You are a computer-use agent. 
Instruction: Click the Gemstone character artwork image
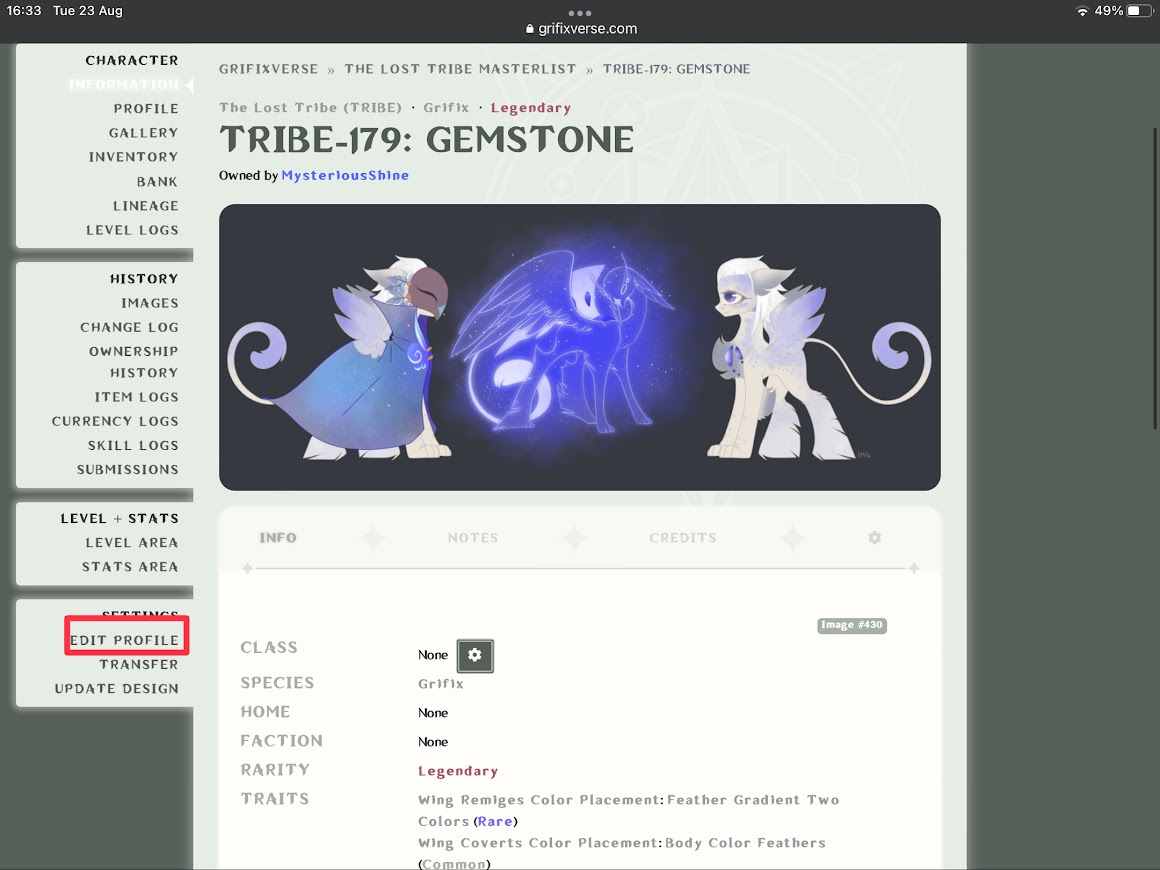[x=579, y=347]
